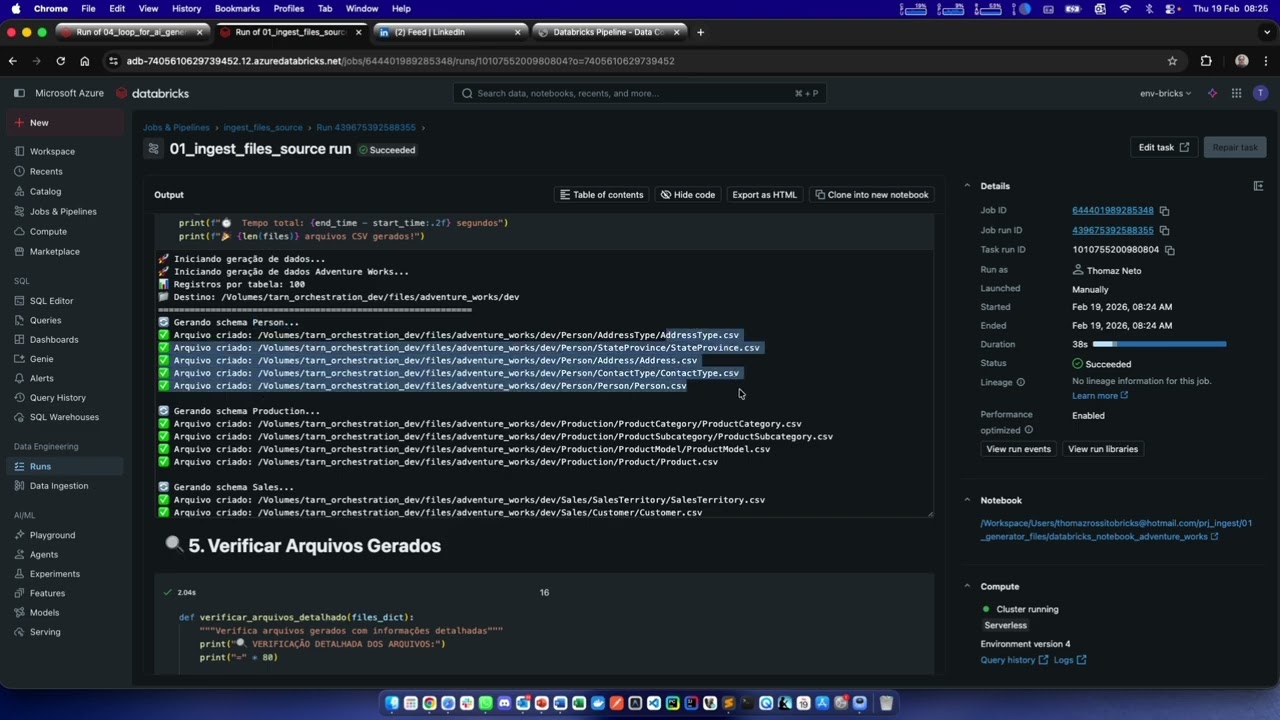Collapse the right details side panel

(x=1258, y=186)
